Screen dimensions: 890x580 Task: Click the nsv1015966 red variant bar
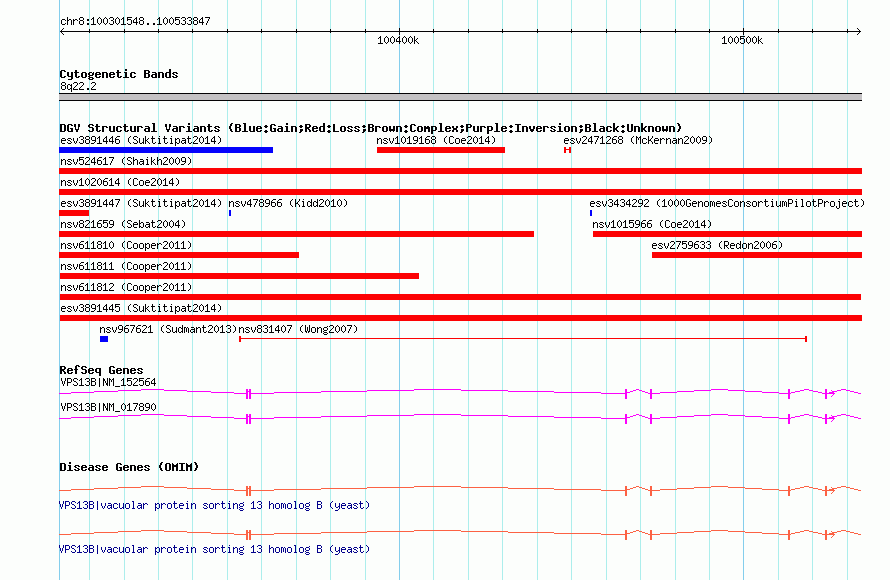tap(728, 234)
